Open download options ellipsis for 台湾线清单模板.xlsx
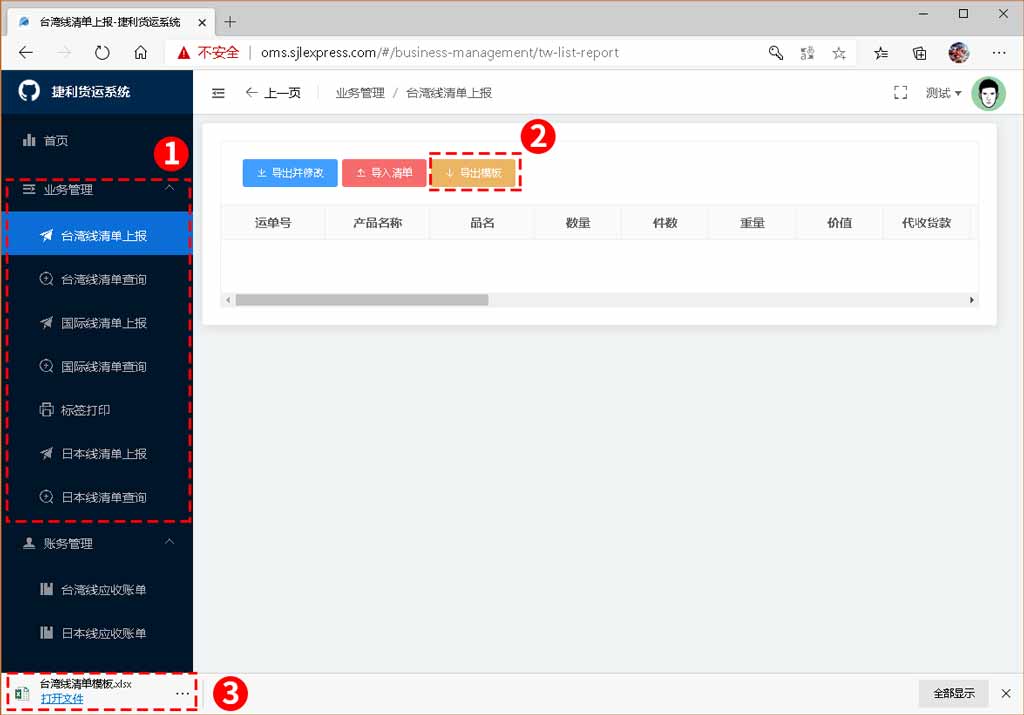Screen dimensions: 1024x715 [x=182, y=693]
